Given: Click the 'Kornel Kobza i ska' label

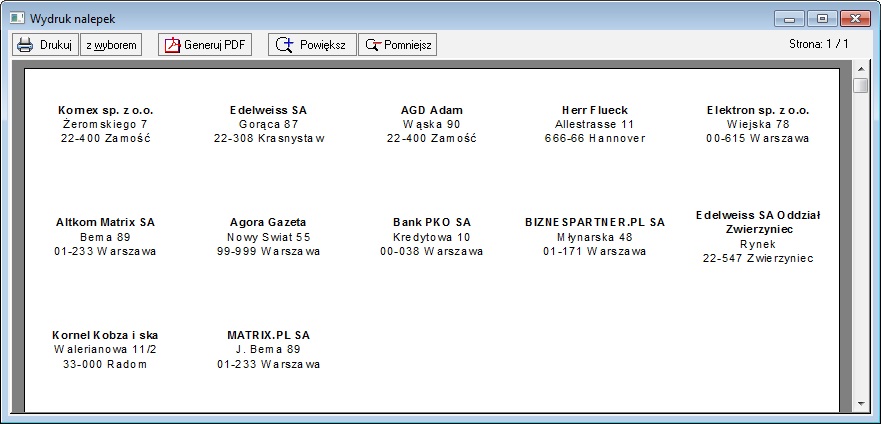Looking at the screenshot, I should coord(105,335).
